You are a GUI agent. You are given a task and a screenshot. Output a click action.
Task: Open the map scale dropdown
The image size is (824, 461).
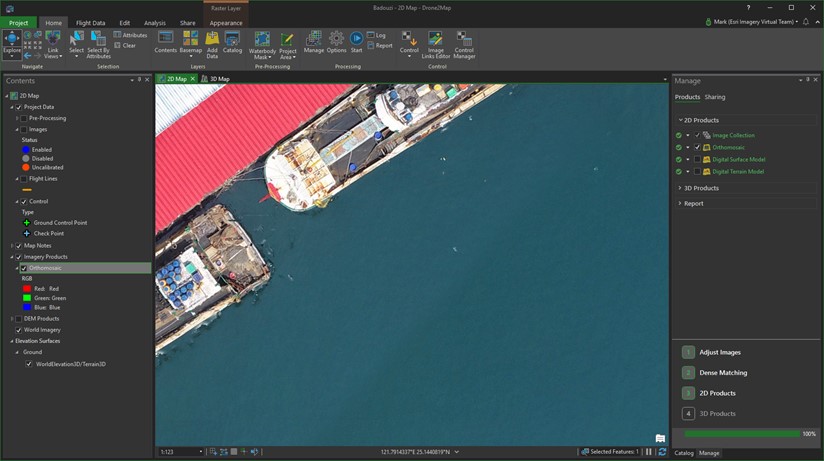[x=200, y=452]
